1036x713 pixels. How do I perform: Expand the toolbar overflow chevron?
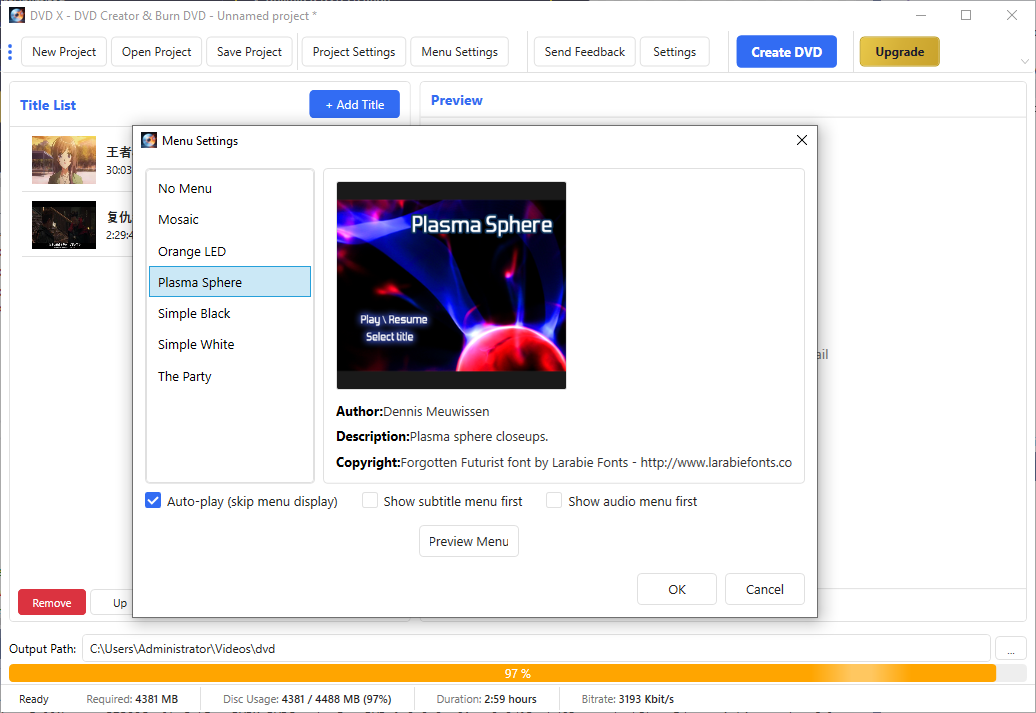1025,61
